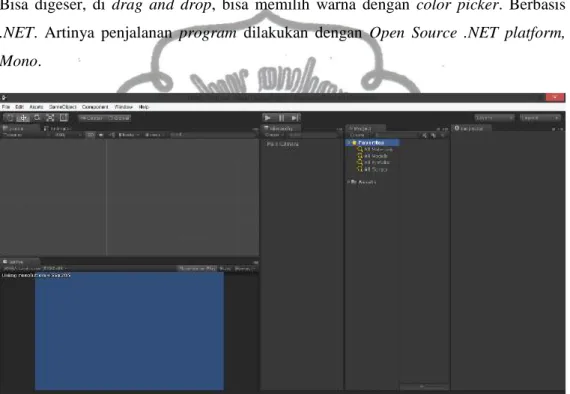Open the Component menu
The width and height of the screenshot is (570, 394).
tap(95, 107)
